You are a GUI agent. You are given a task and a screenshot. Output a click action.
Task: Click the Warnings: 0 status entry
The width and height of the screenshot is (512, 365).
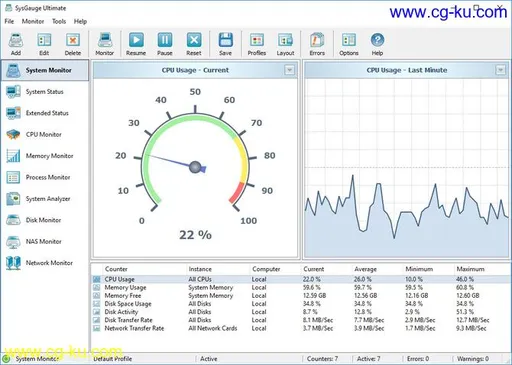click(x=473, y=359)
